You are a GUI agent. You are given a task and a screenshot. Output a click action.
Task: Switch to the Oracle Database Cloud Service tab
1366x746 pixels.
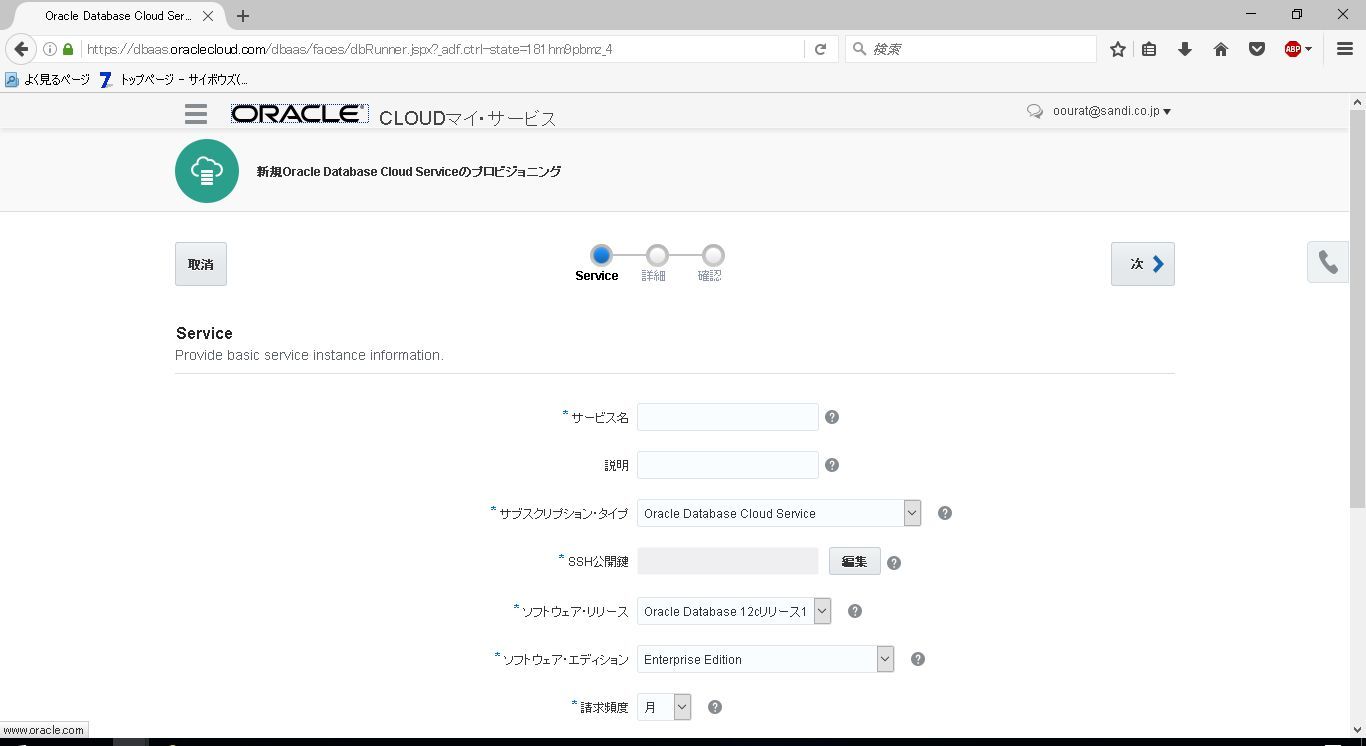coord(116,16)
